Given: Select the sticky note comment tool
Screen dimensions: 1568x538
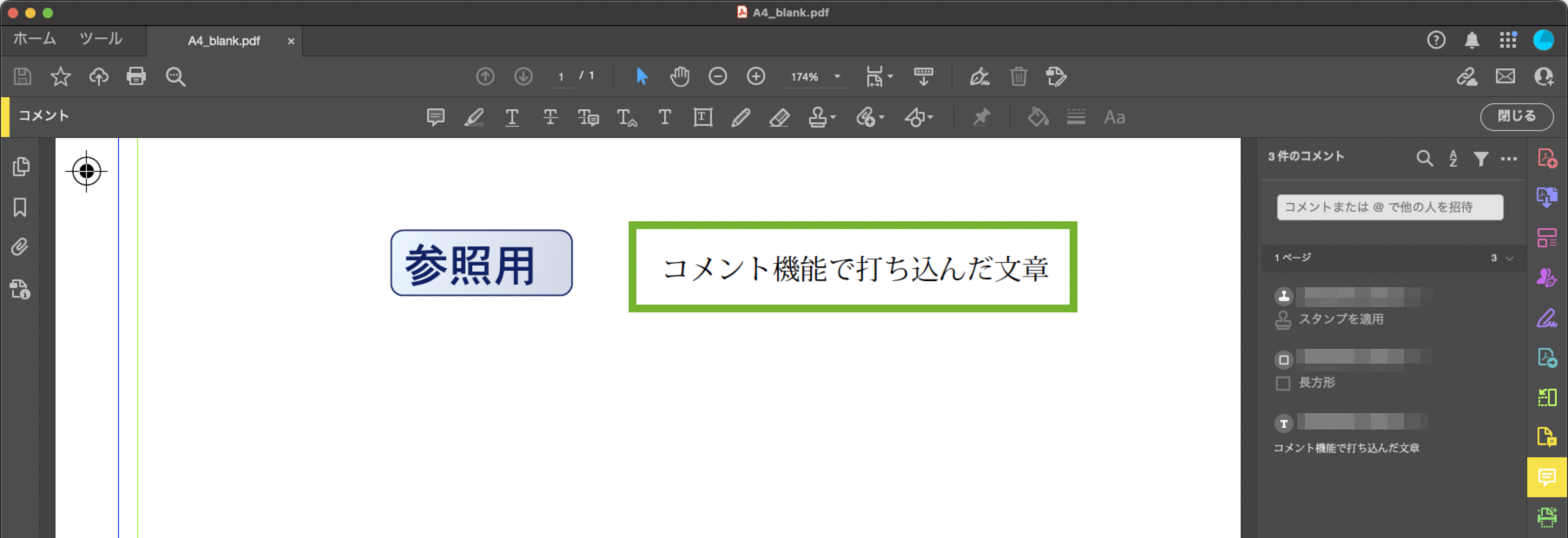Looking at the screenshot, I should point(436,117).
